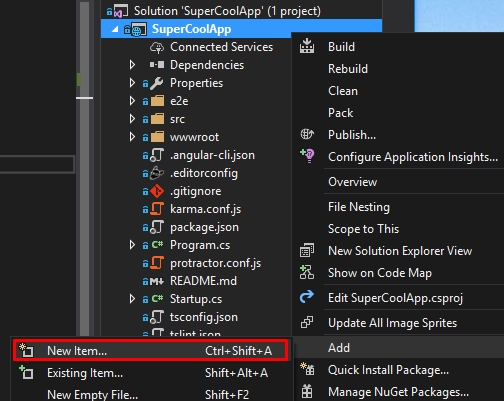The width and height of the screenshot is (504, 401).
Task: Click the src folder icon
Action: [157, 119]
